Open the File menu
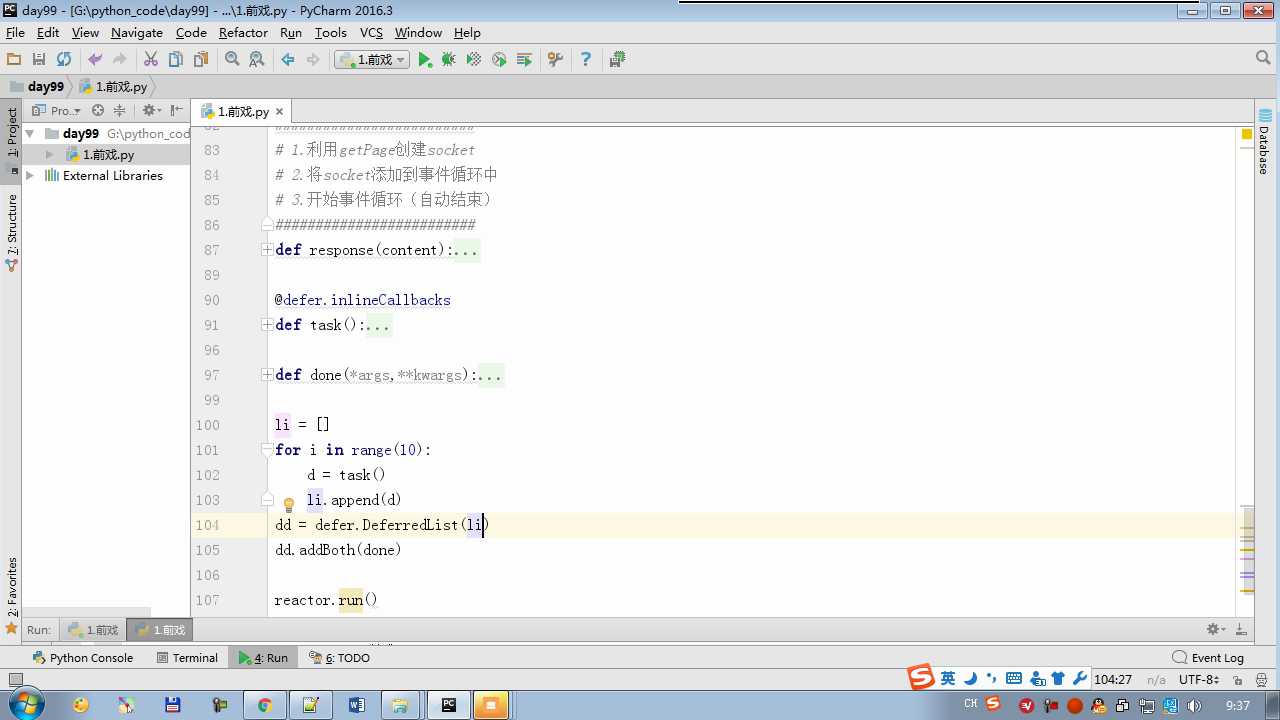 (x=15, y=33)
